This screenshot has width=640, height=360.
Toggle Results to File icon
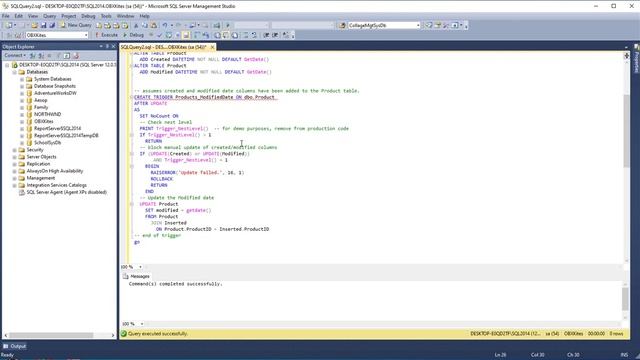[x=235, y=35]
